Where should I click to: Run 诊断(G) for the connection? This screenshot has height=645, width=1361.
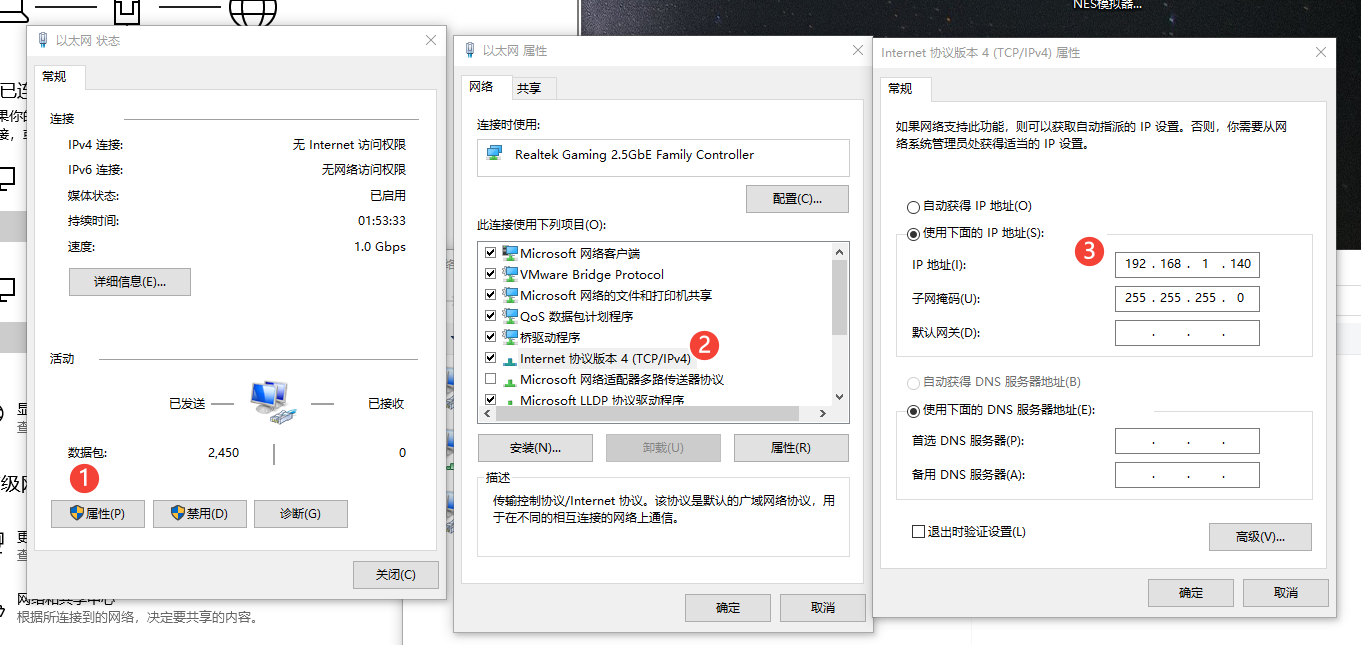tap(300, 514)
